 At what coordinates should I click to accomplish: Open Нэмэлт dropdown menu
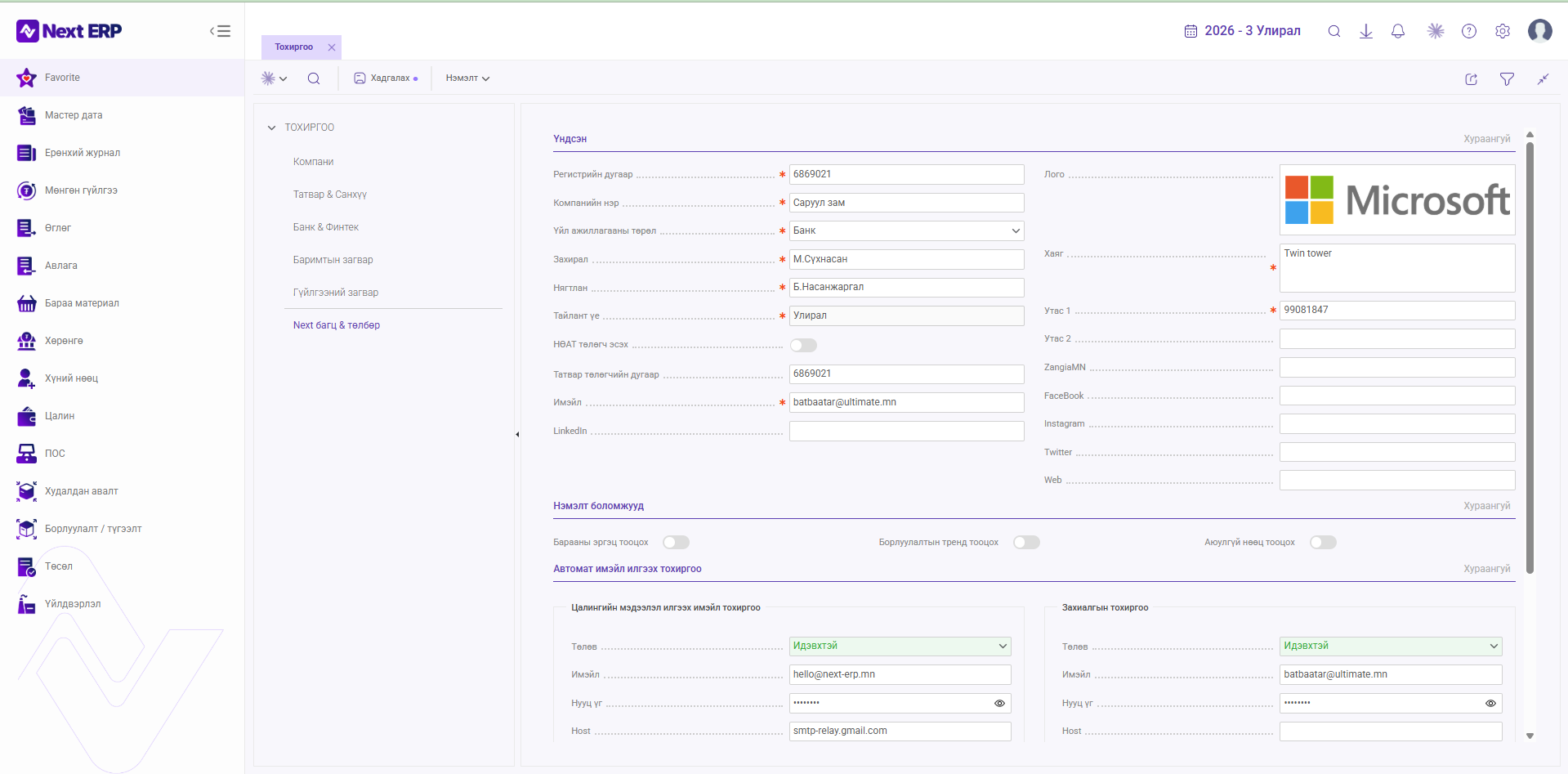pos(467,78)
